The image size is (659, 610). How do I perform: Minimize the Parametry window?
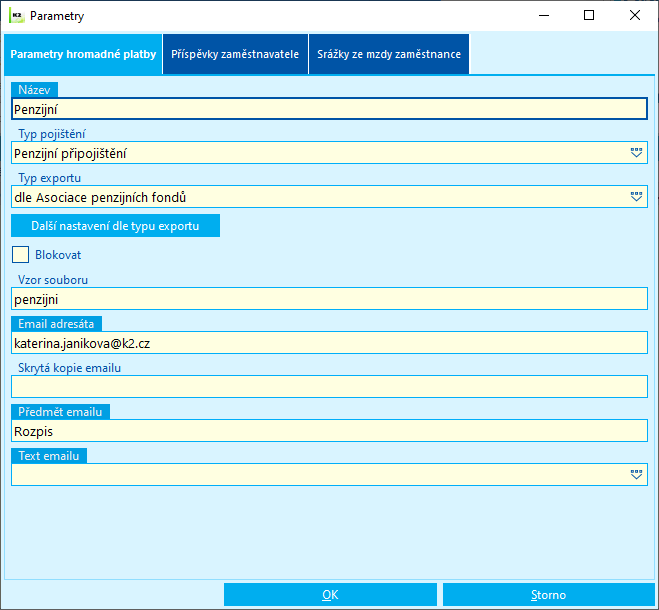pos(544,16)
